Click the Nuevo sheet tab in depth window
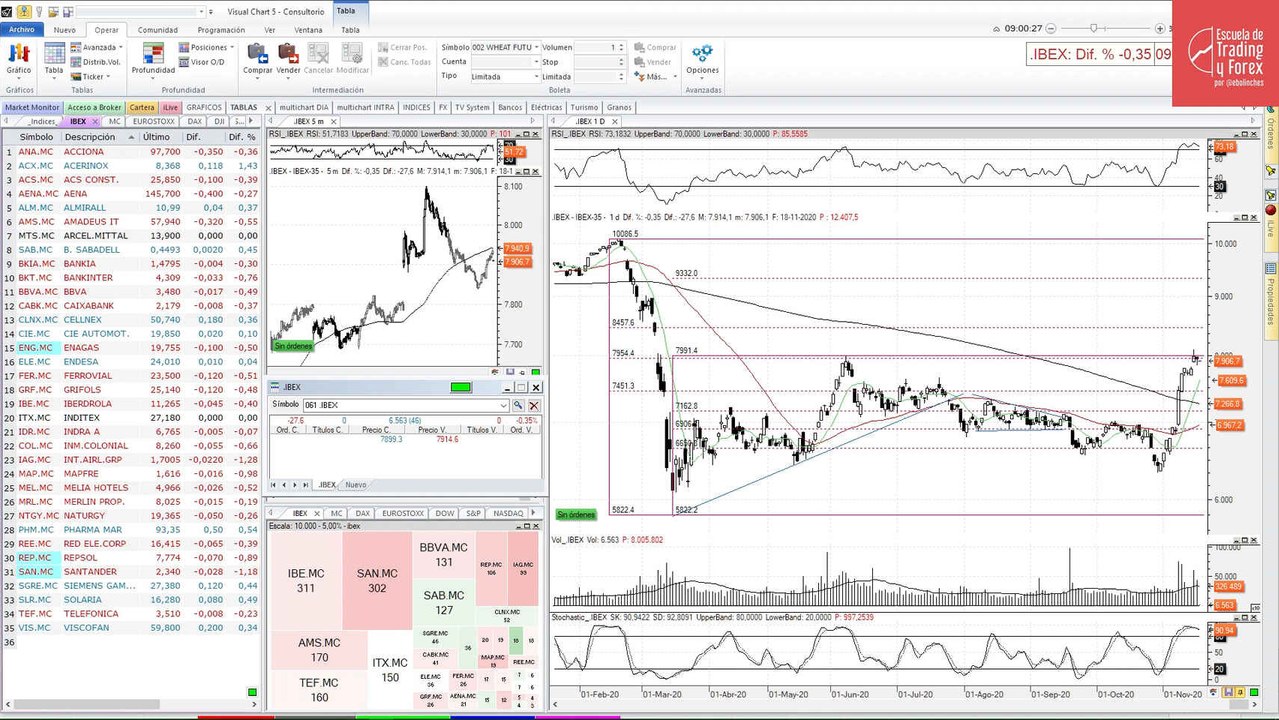The height and width of the screenshot is (720, 1279). coord(356,485)
